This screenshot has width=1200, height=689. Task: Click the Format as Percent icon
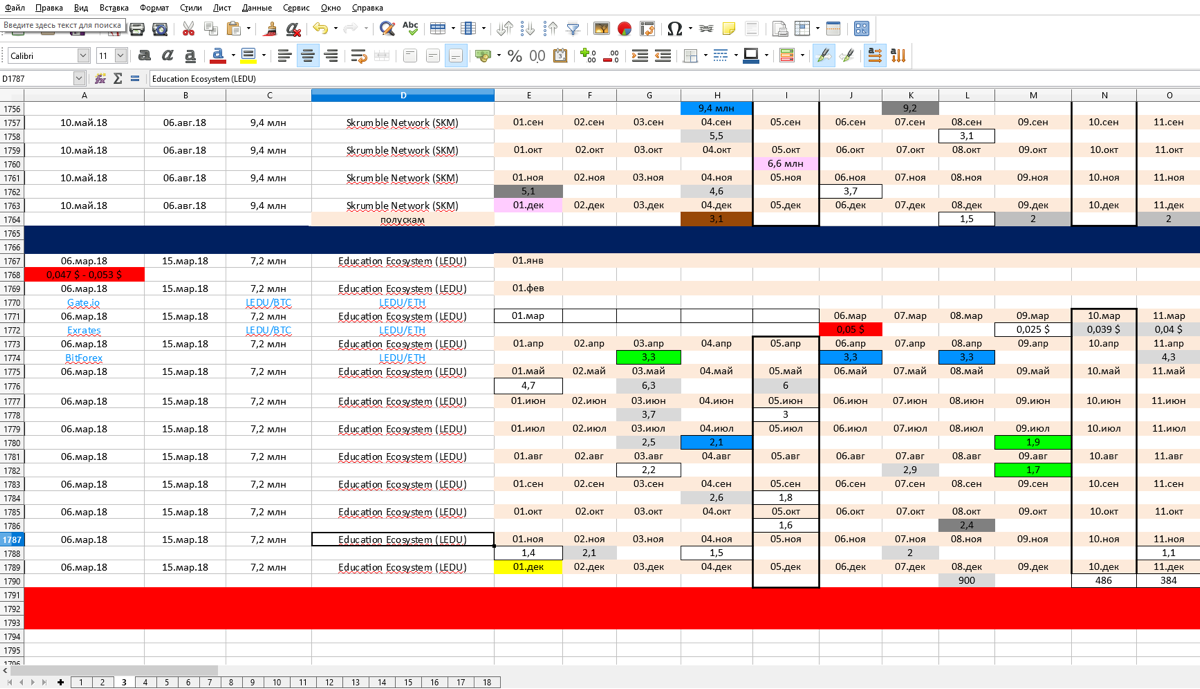click(515, 56)
